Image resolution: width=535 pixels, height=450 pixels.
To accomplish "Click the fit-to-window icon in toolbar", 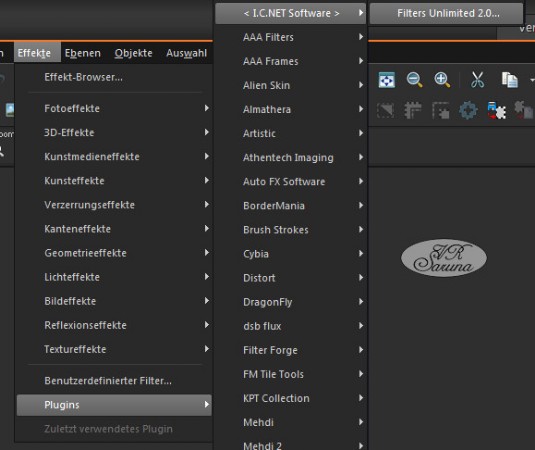I will [x=387, y=80].
